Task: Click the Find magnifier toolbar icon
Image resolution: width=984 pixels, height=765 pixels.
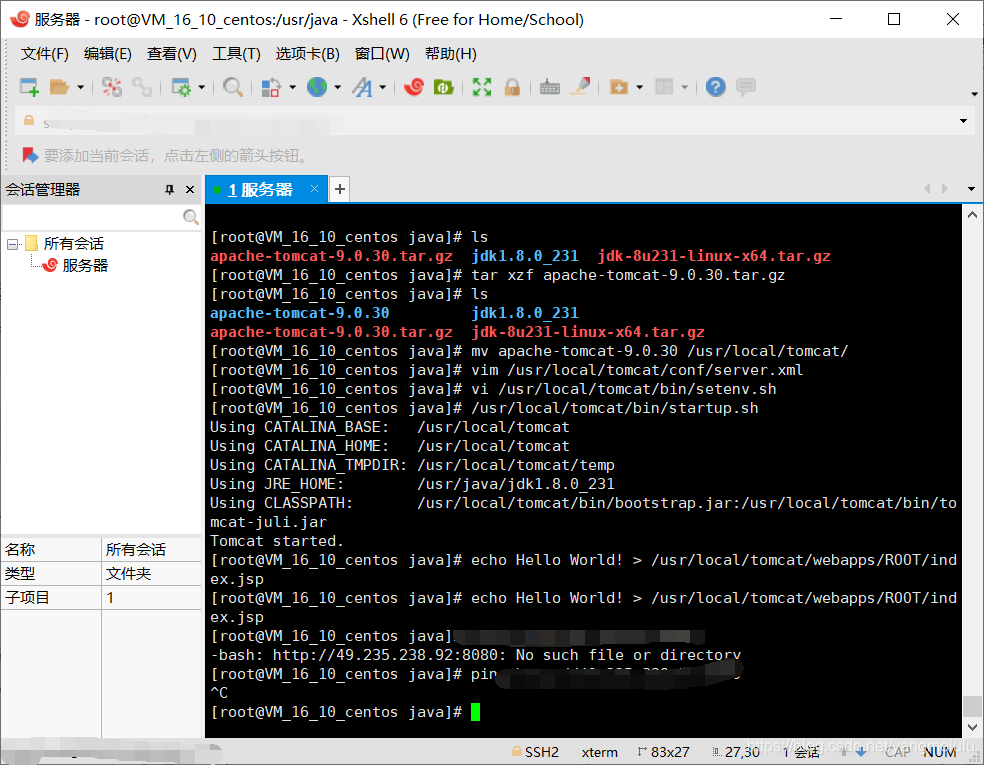Action: point(233,87)
